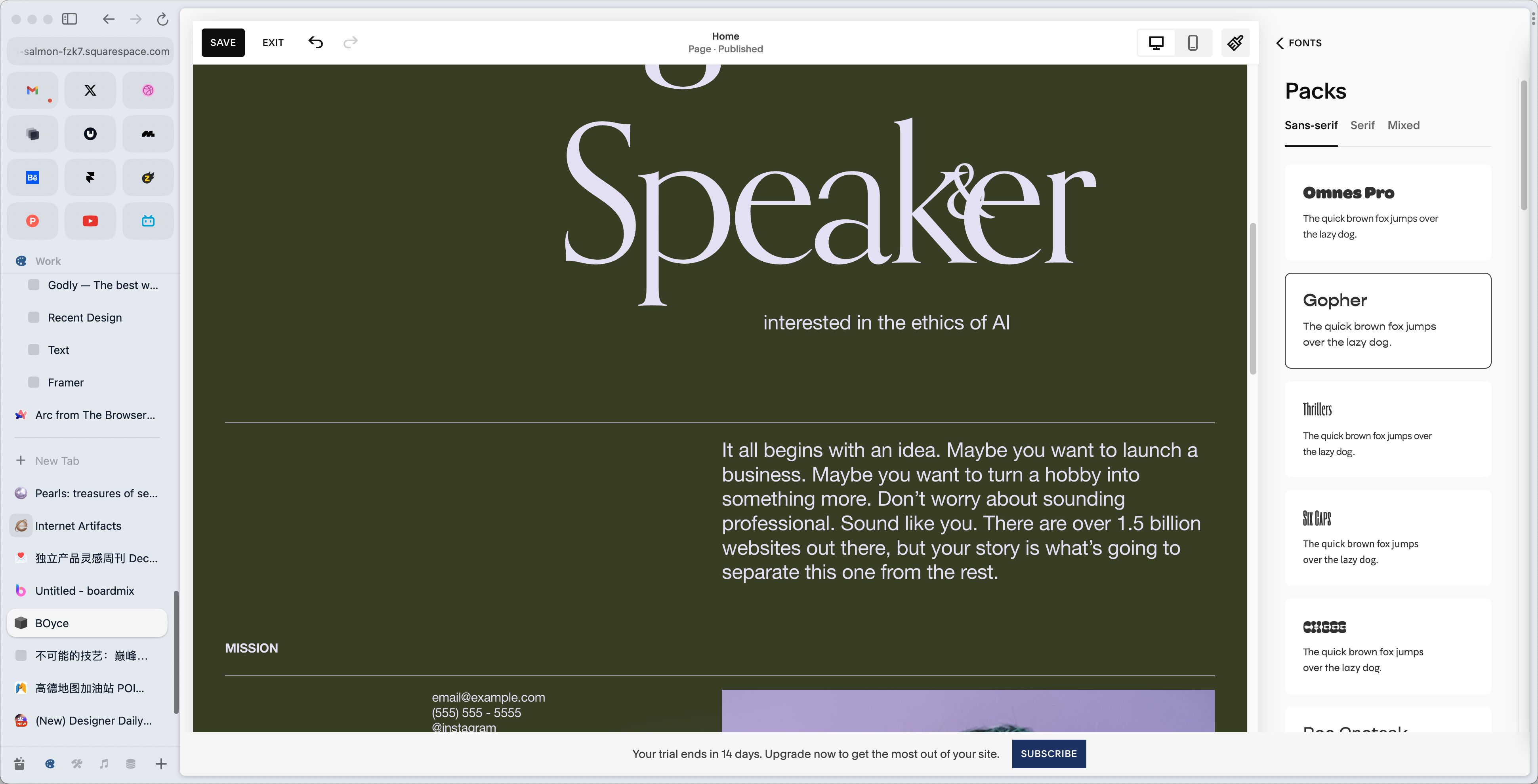Click the black SAVE button
This screenshot has height=784, width=1538.
click(223, 42)
